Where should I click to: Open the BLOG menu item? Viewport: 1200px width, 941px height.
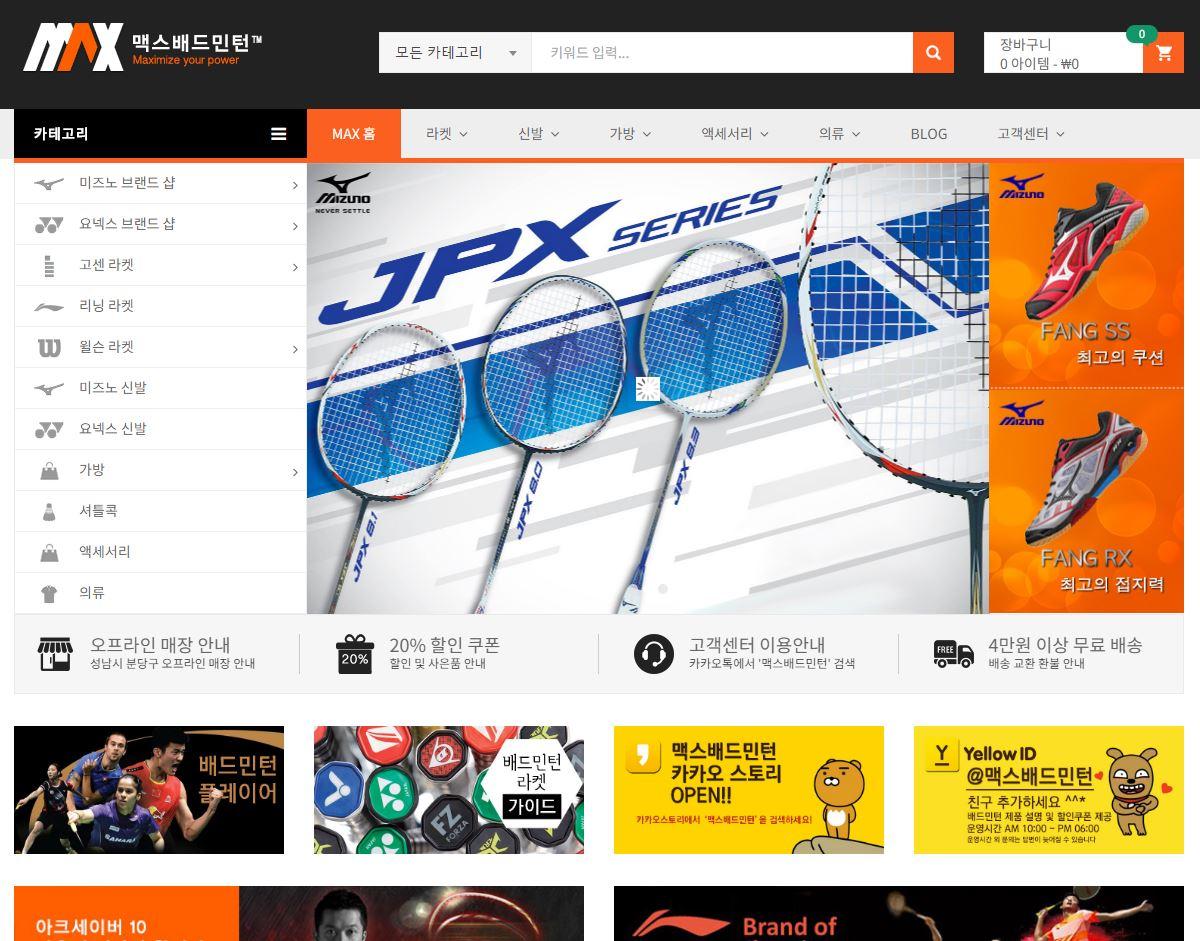tap(928, 134)
